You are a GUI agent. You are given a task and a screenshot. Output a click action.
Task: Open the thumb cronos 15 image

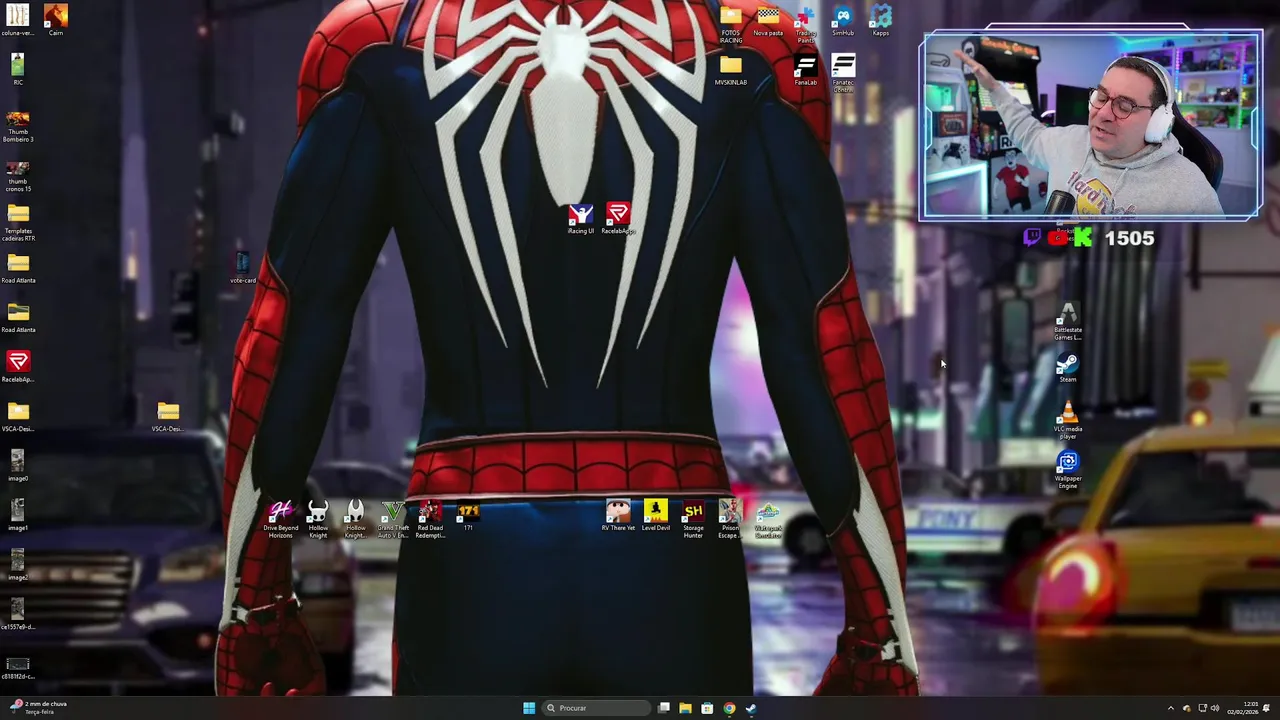(17, 174)
